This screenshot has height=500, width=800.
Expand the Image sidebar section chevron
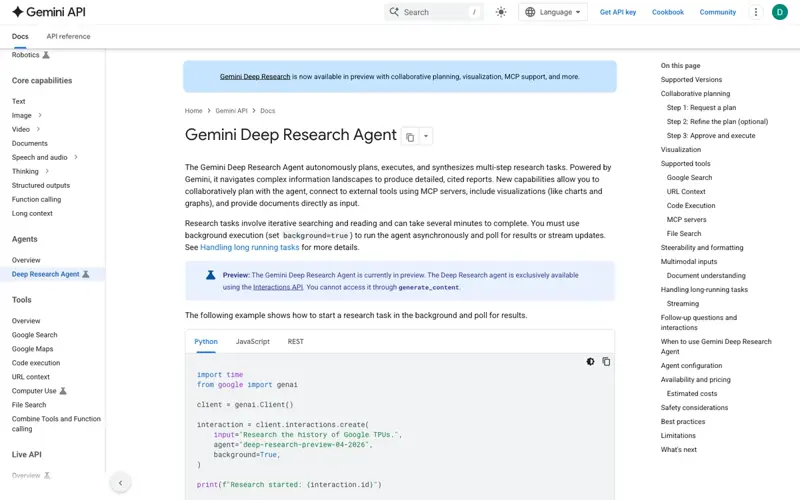coord(40,115)
